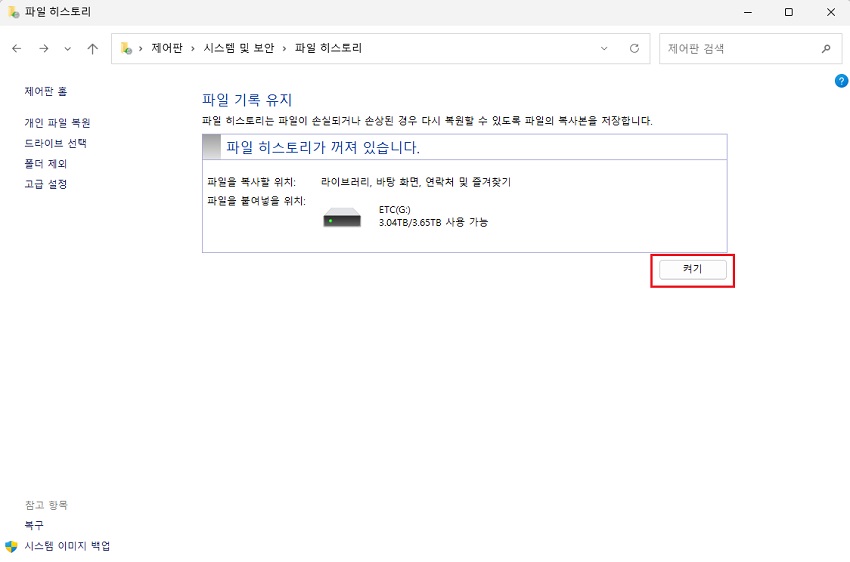This screenshot has width=850, height=562.
Task: Click 라이브러리, 바탕 화면, 연락처 및 즐겨찾기 text
Action: pos(416,182)
